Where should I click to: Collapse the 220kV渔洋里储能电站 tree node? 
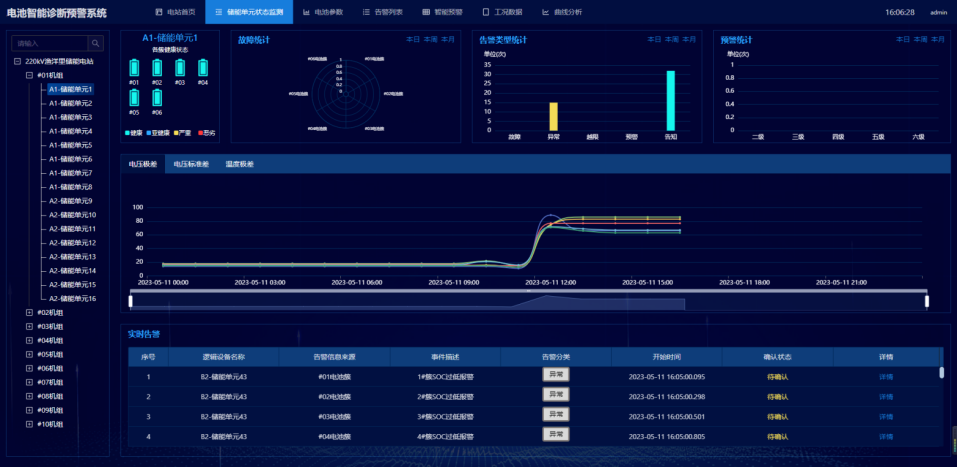pyautogui.click(x=18, y=62)
